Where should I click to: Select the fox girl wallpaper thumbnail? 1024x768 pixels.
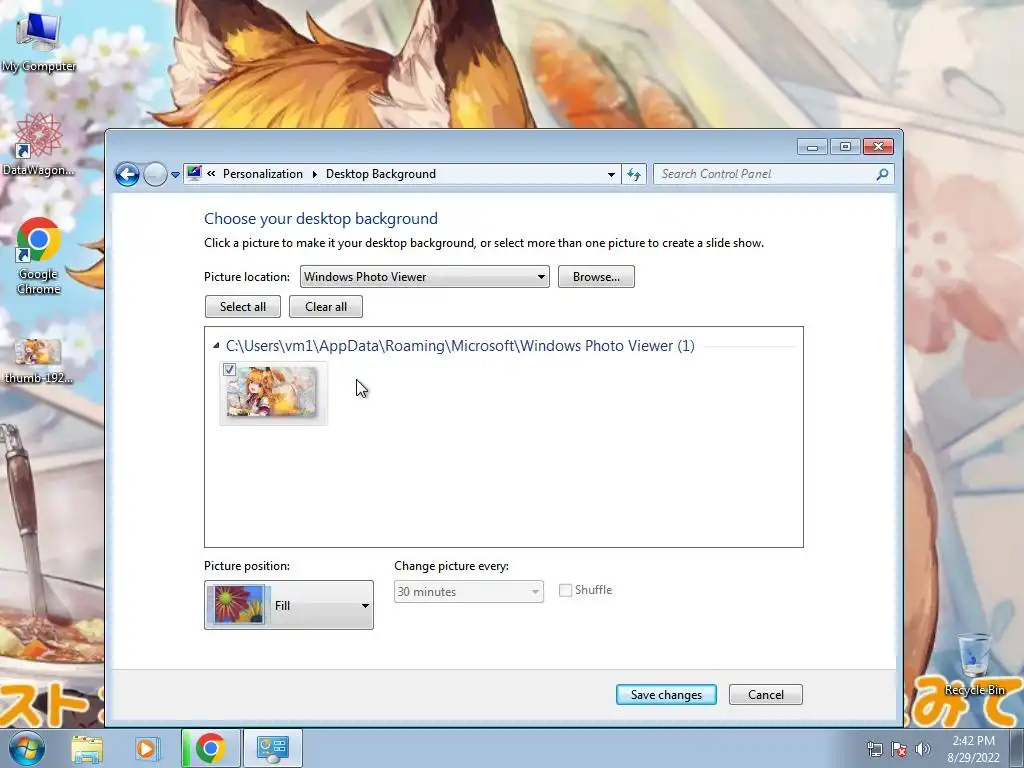[273, 393]
